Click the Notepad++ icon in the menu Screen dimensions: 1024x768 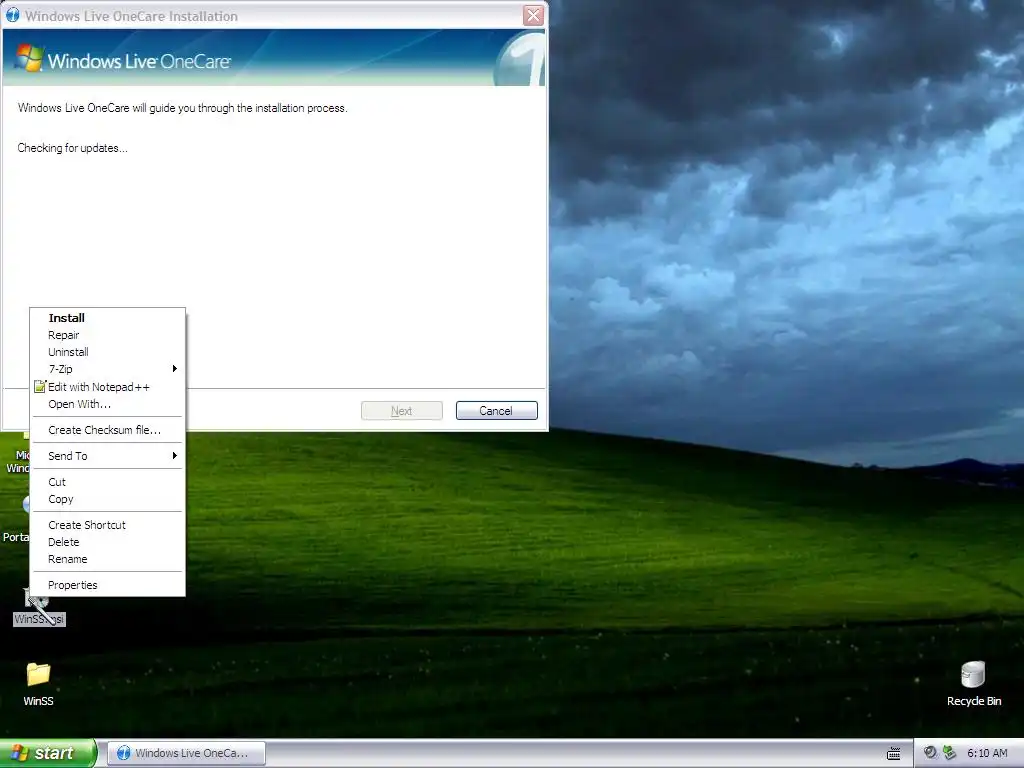[40, 387]
